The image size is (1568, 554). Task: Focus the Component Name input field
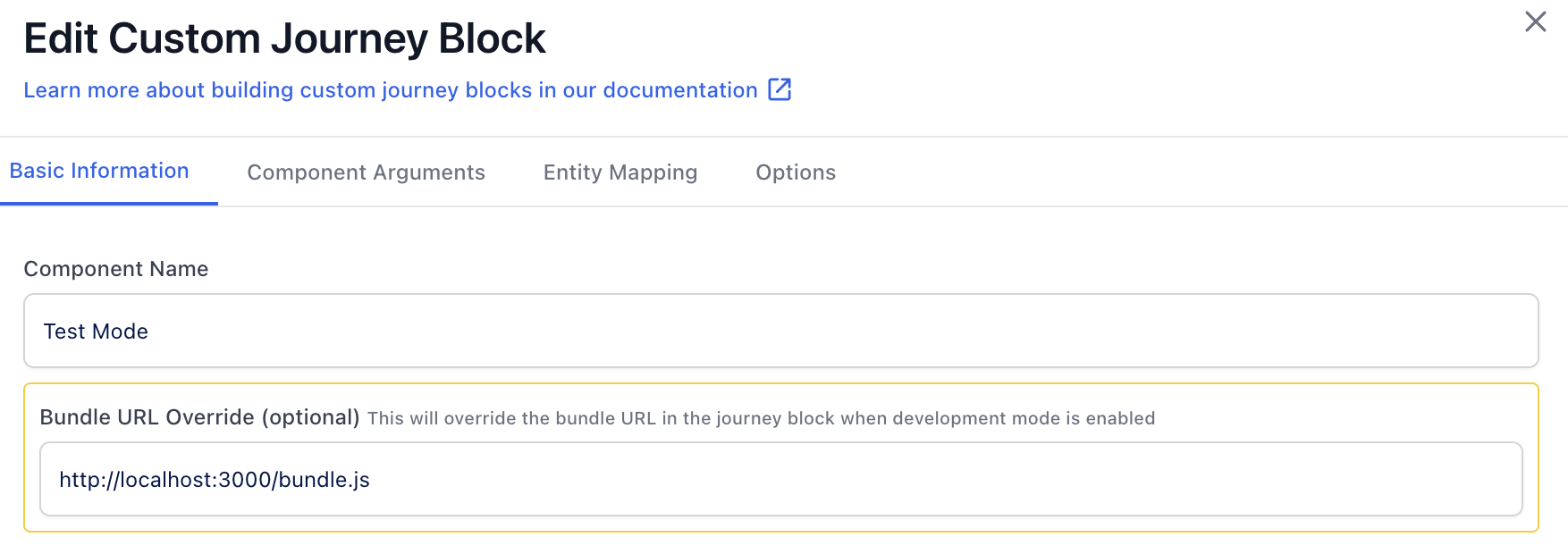coord(781,331)
